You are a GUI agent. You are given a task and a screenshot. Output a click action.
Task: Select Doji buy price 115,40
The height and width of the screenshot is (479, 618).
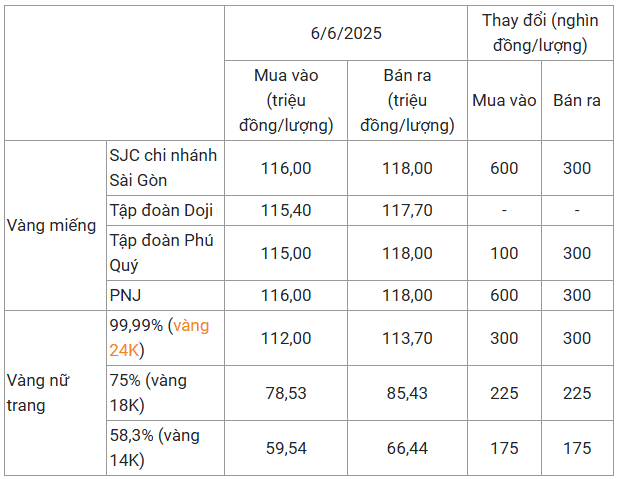coord(286,211)
